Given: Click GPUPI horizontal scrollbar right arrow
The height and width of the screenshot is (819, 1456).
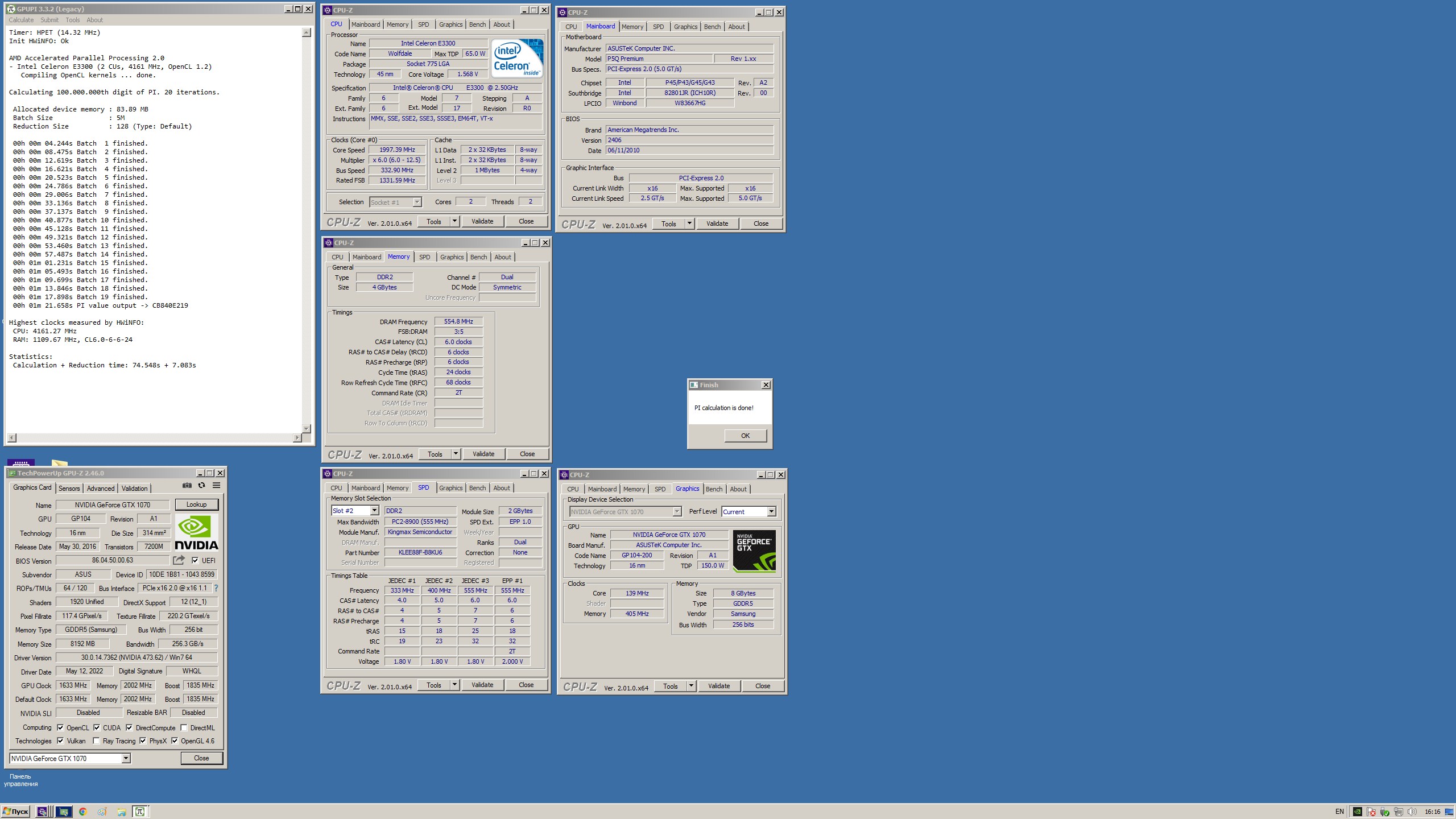Looking at the screenshot, I should 297,438.
